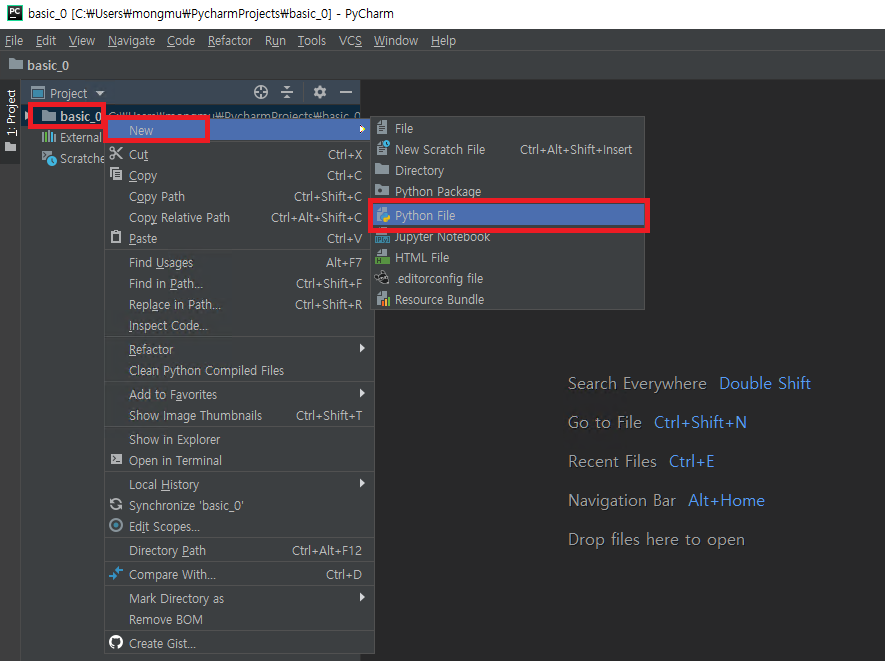Expand the New submenu arrow
The image size is (885, 661).
362,130
